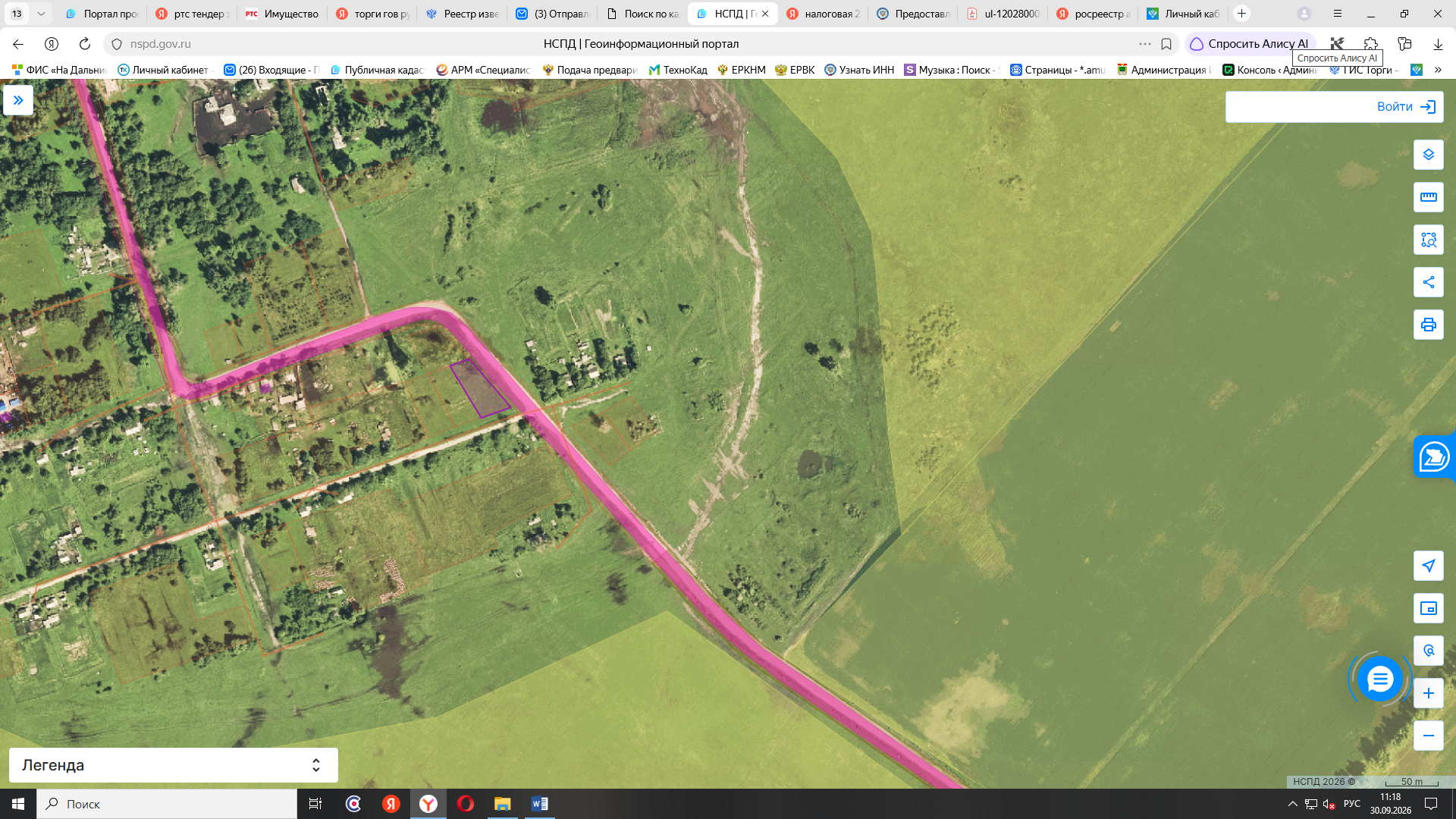The width and height of the screenshot is (1456, 819).
Task: Print the map
Action: [1429, 325]
